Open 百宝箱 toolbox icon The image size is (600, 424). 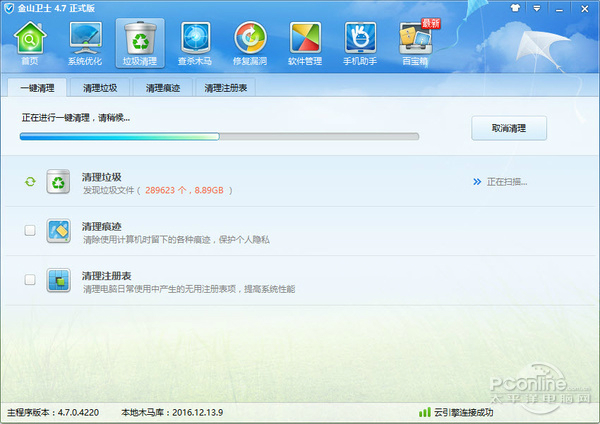tap(416, 43)
